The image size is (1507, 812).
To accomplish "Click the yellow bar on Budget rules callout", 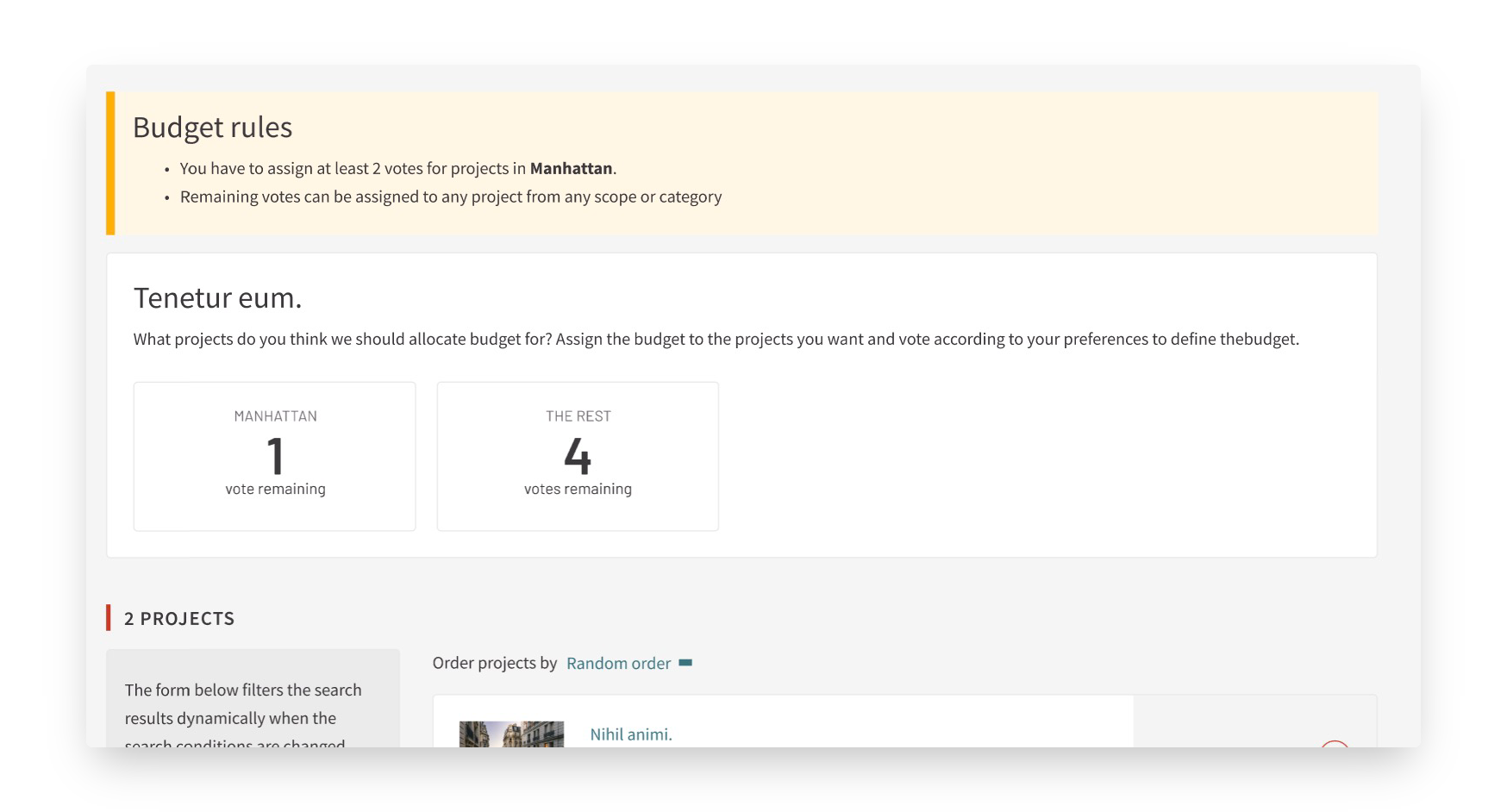I will pos(110,163).
